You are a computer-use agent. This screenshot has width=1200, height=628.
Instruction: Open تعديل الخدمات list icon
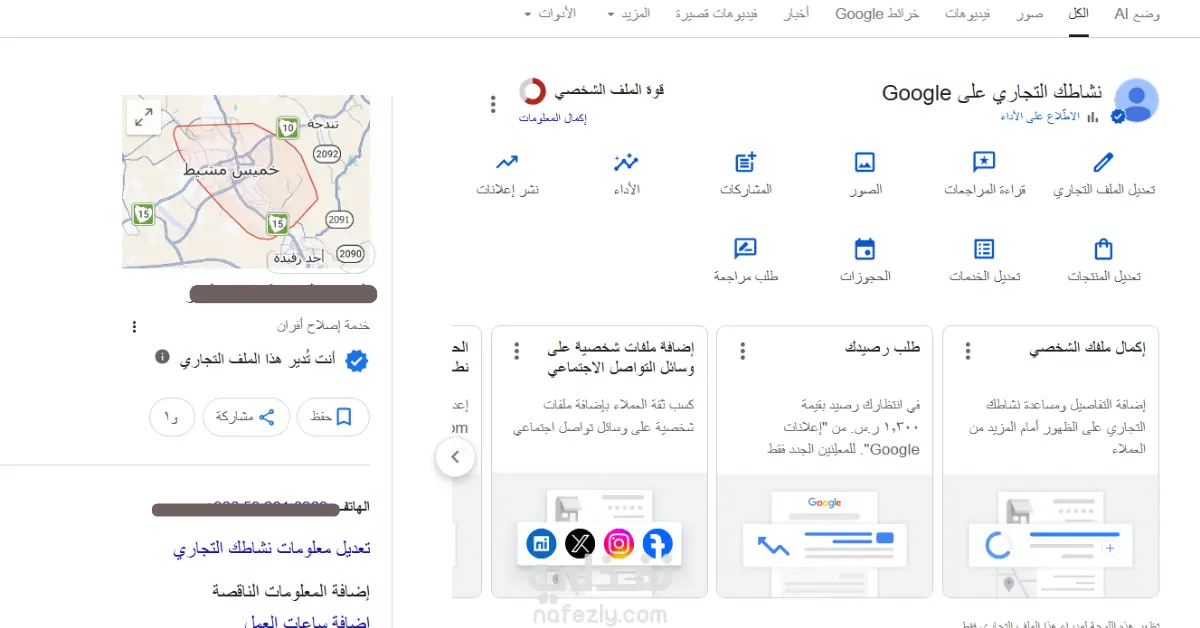click(x=984, y=249)
